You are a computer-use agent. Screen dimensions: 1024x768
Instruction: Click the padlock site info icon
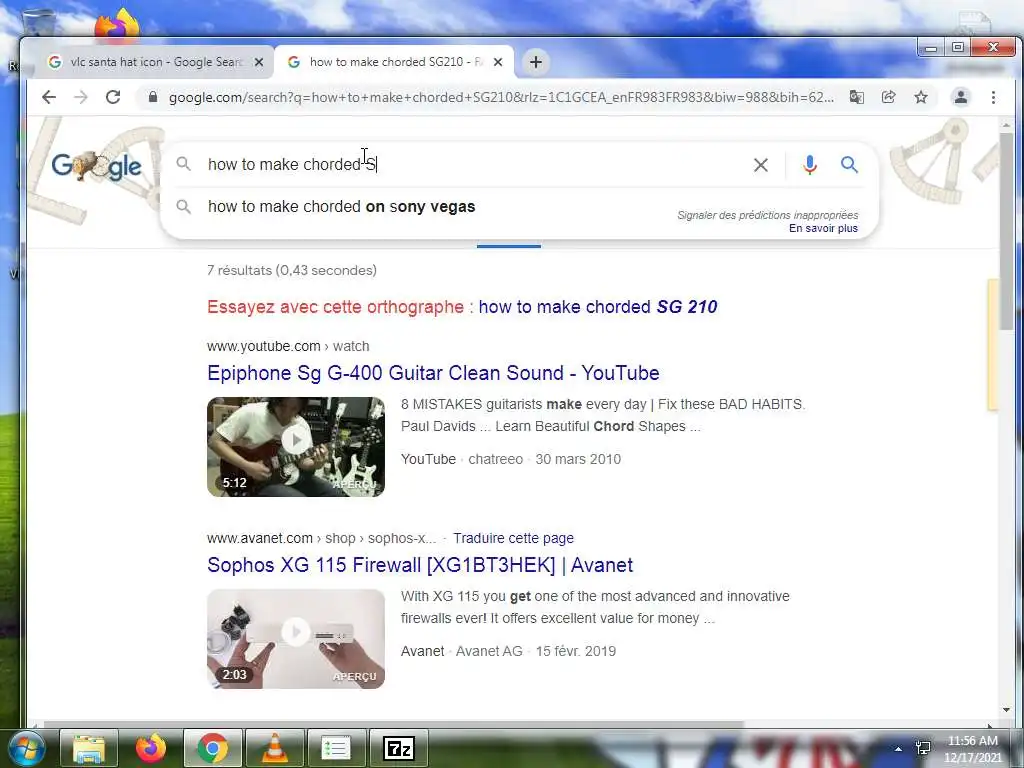tap(153, 97)
